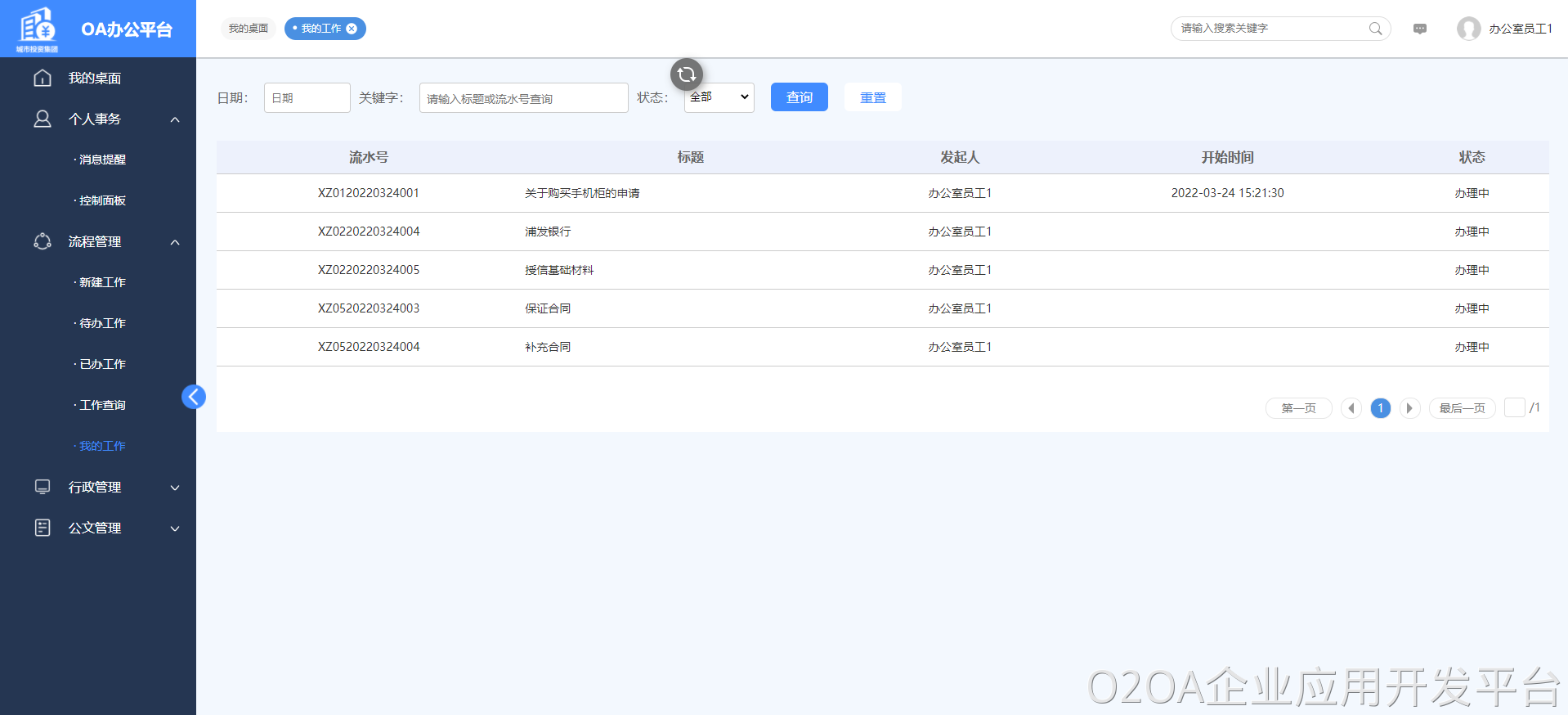This screenshot has height=715, width=1568.
Task: Collapse sidebar with blue arrow button
Action: (x=194, y=397)
